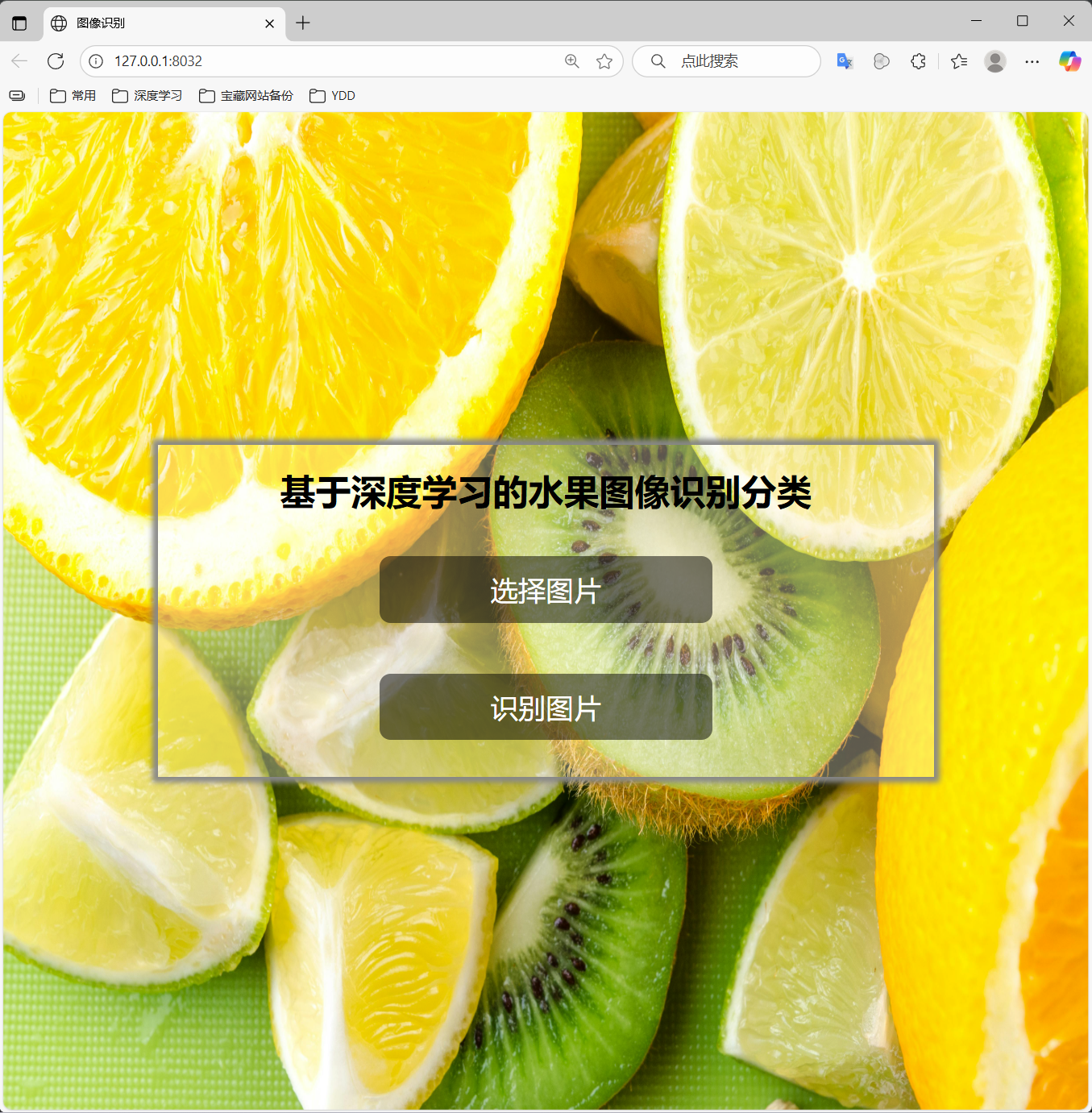Image resolution: width=1092 pixels, height=1113 pixels.
Task: Click the 点此搜索 search box
Action: tap(726, 61)
